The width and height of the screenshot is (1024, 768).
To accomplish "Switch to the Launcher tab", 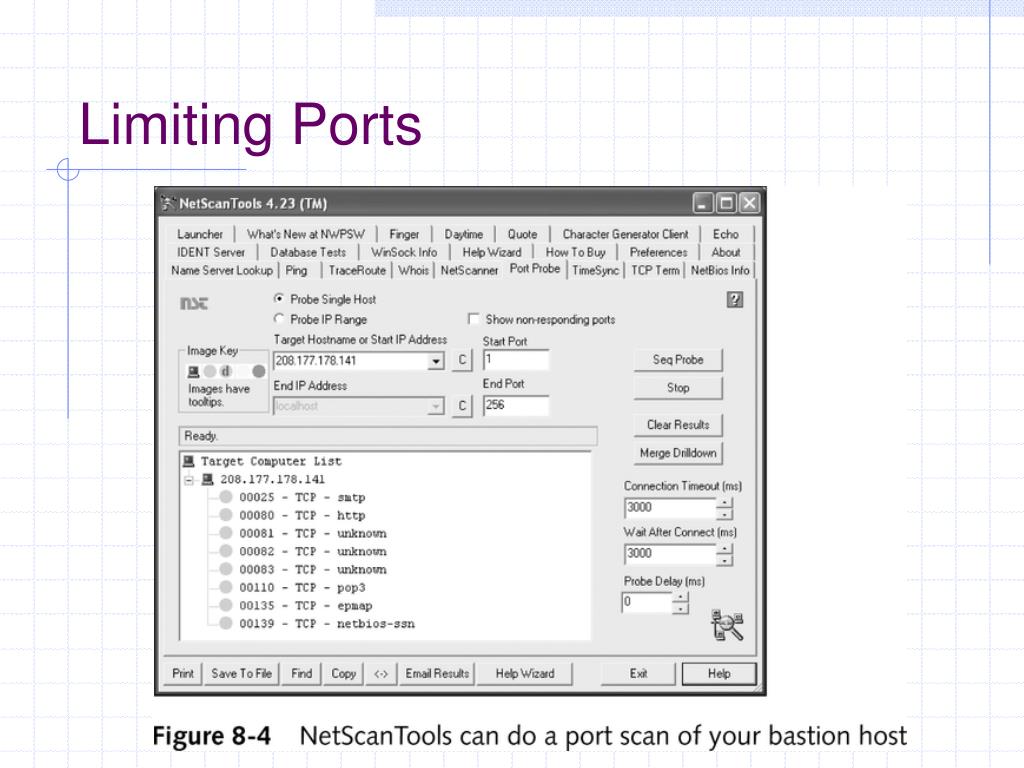I will pos(200,234).
